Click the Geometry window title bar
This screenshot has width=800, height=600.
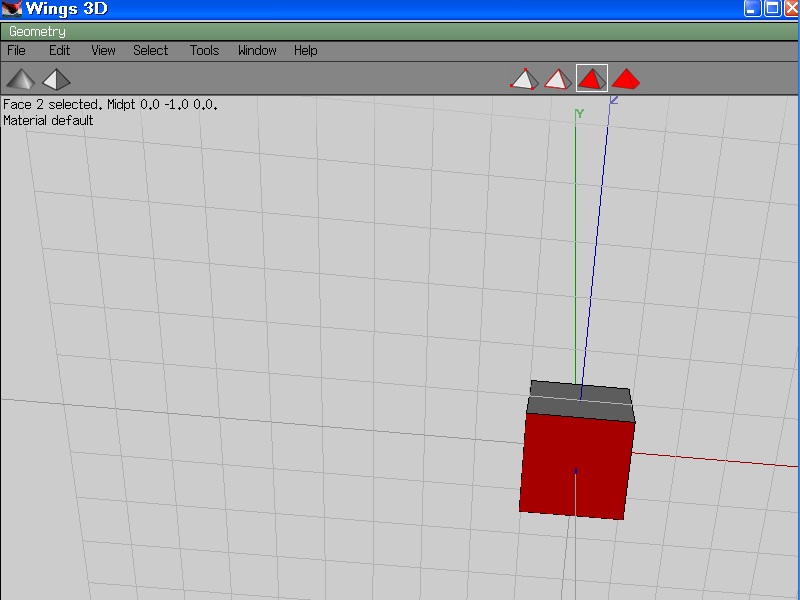(x=399, y=32)
